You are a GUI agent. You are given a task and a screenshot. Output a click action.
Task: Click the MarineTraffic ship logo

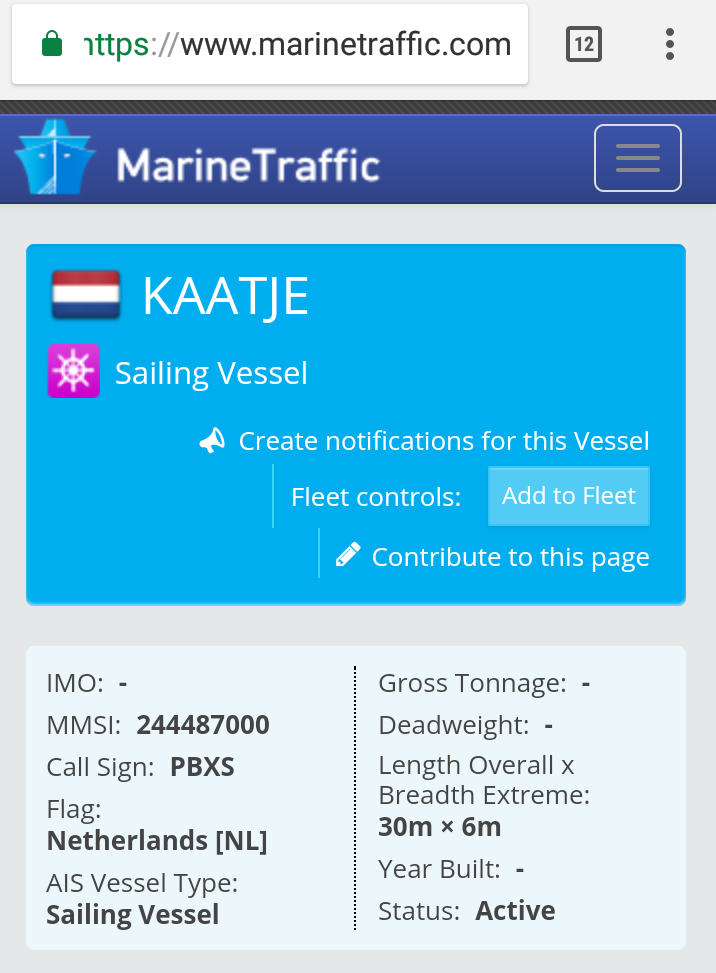click(55, 158)
